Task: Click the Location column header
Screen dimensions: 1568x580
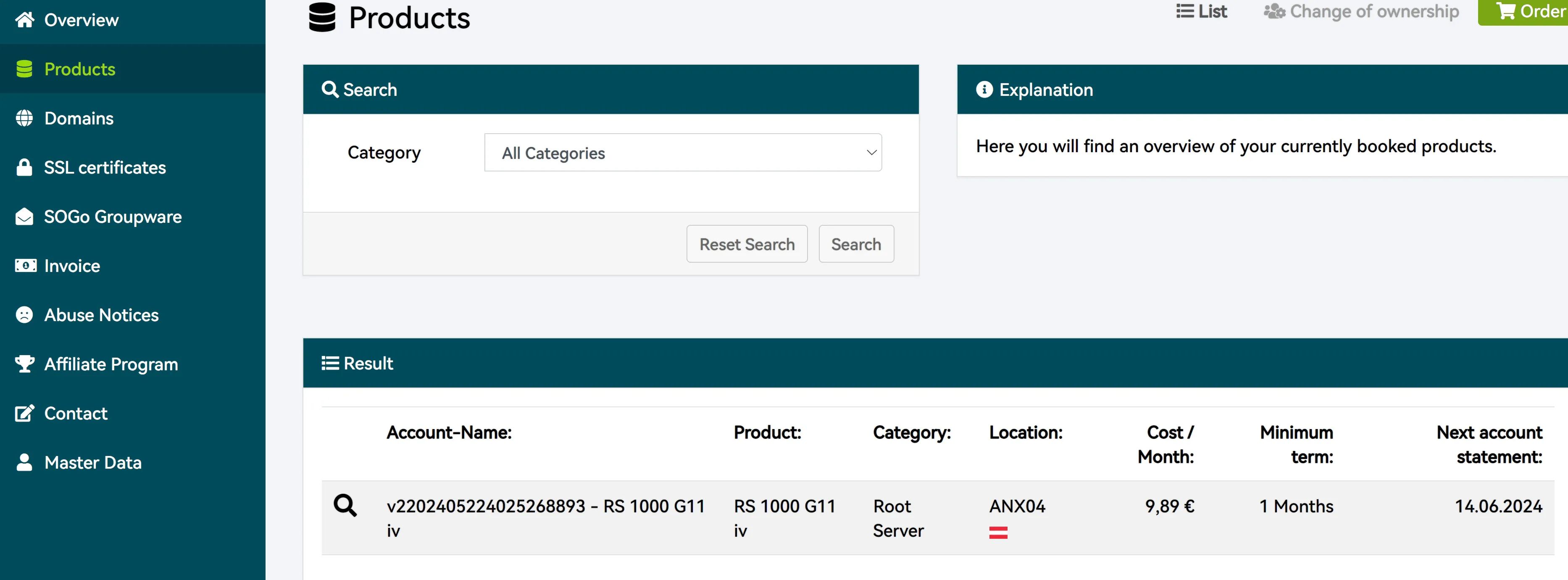Action: [x=1026, y=432]
